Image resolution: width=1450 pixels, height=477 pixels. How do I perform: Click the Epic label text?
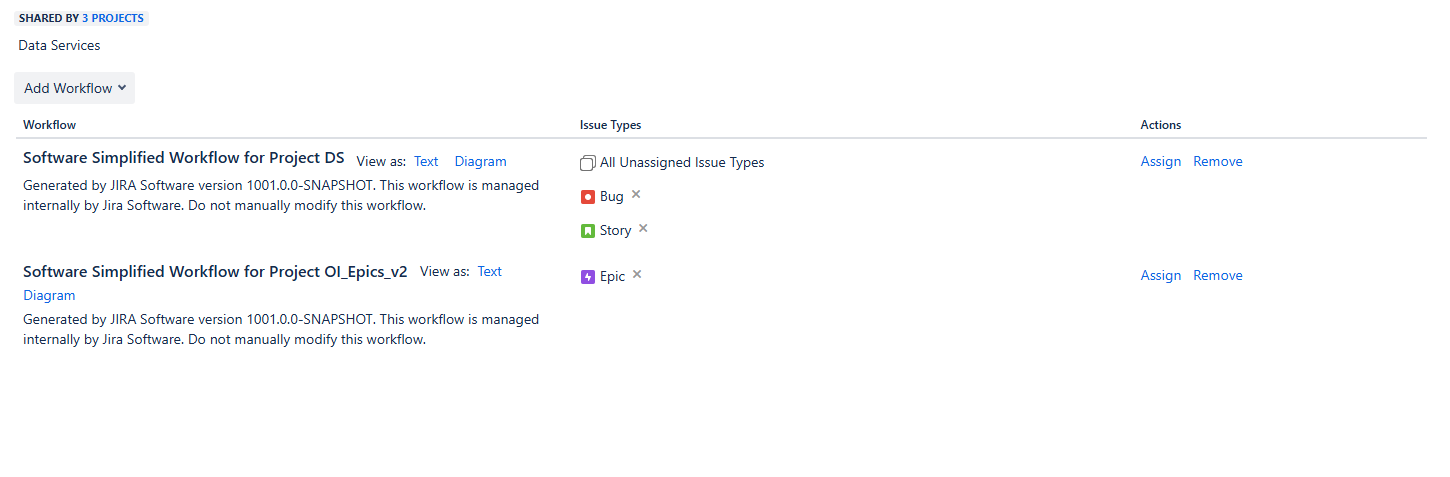[x=612, y=277]
